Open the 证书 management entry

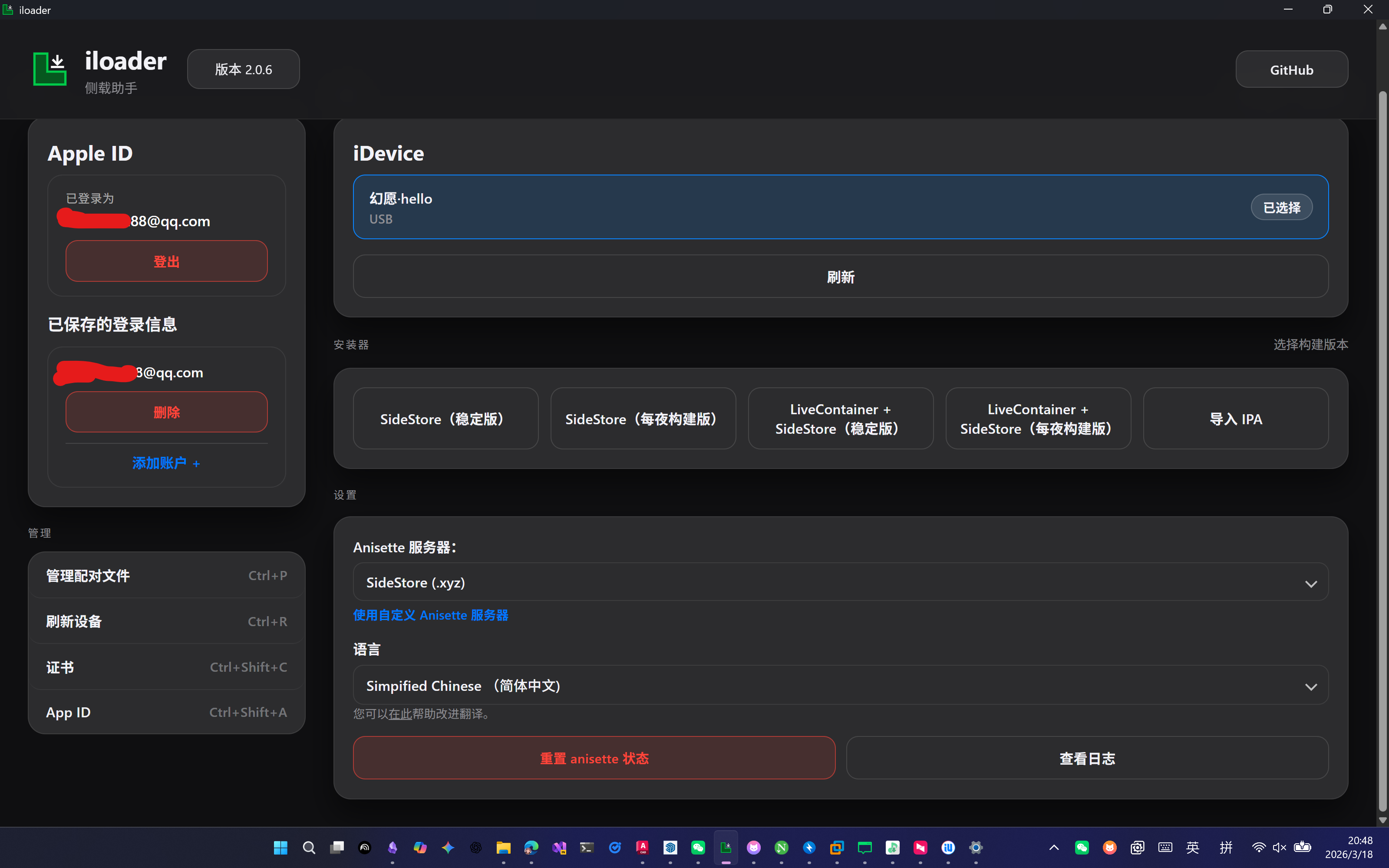pos(166,667)
